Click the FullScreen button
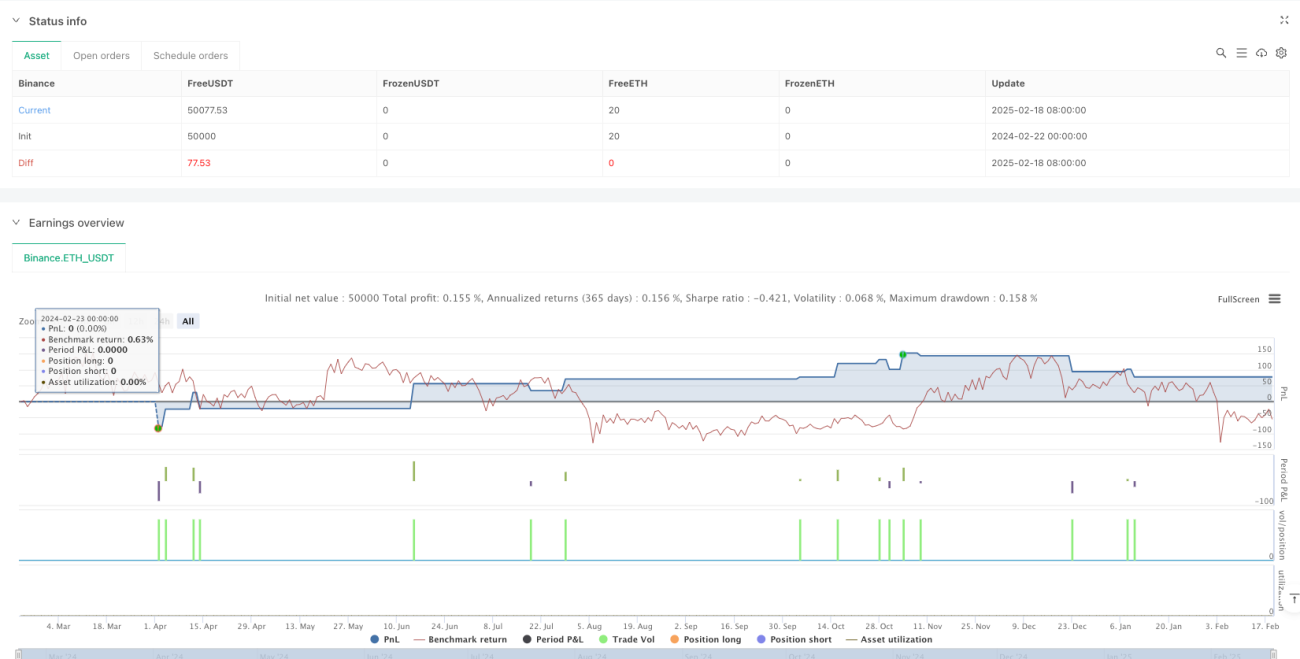Image resolution: width=1300 pixels, height=659 pixels. pyautogui.click(x=1238, y=299)
